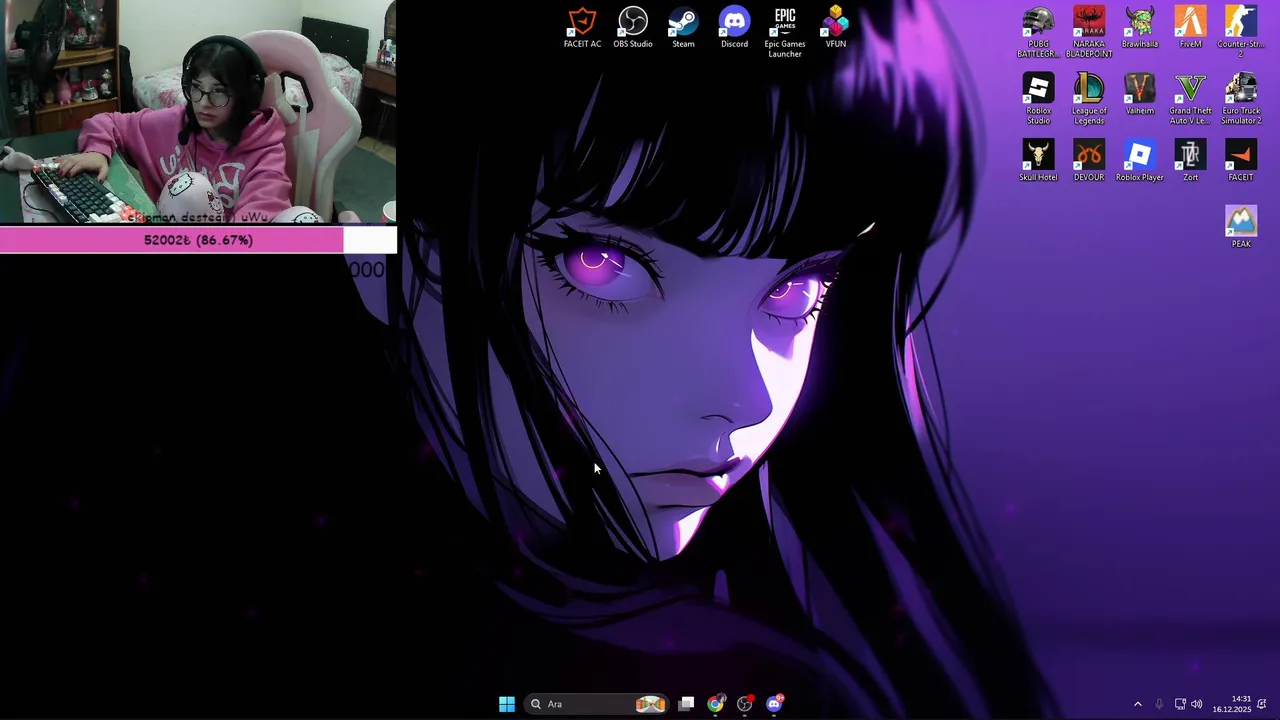Open network settings from the tray
The image size is (1280, 720).
click(x=1180, y=704)
